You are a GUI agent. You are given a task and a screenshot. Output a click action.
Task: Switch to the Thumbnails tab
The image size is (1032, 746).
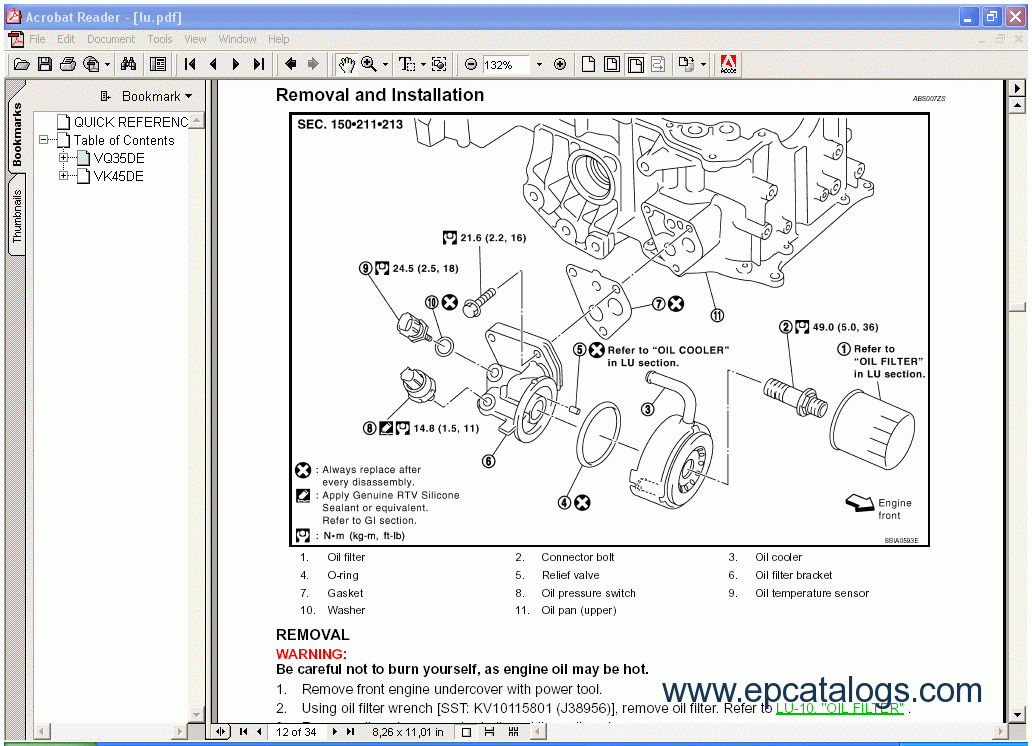pyautogui.click(x=17, y=217)
